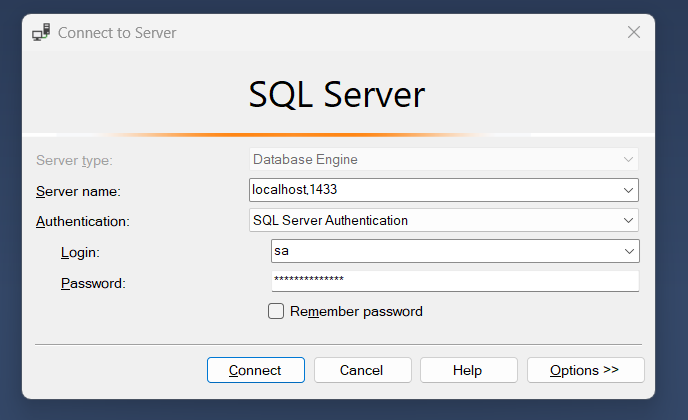Click the SQL Server heading

click(337, 94)
